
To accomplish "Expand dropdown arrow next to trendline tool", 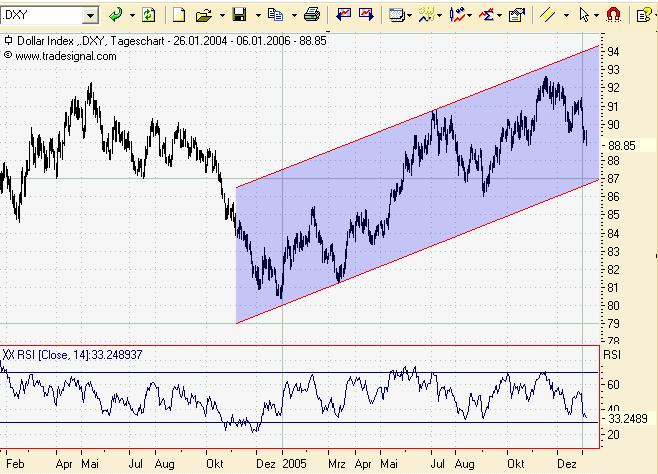I will pyautogui.click(x=566, y=16).
